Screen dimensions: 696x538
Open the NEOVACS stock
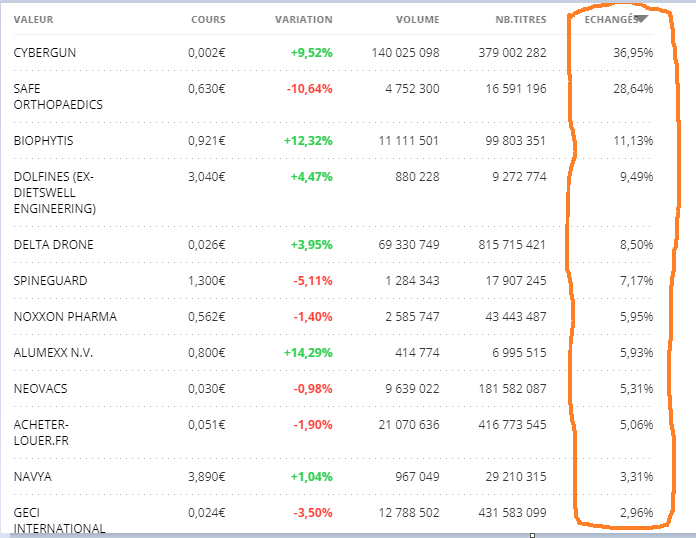pos(40,388)
